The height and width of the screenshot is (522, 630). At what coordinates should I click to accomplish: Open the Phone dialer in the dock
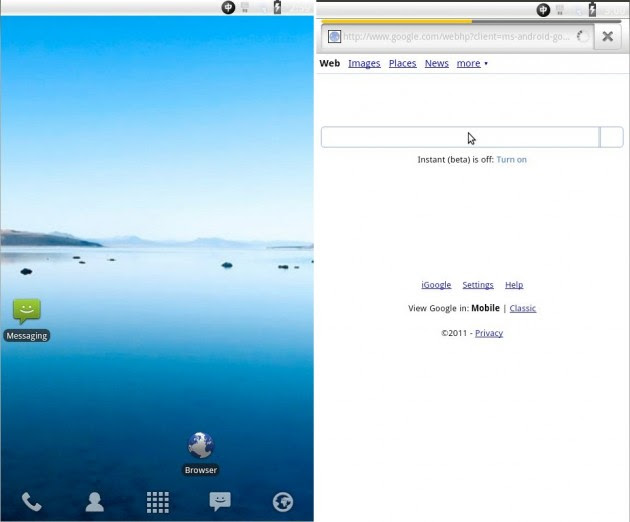coord(32,502)
